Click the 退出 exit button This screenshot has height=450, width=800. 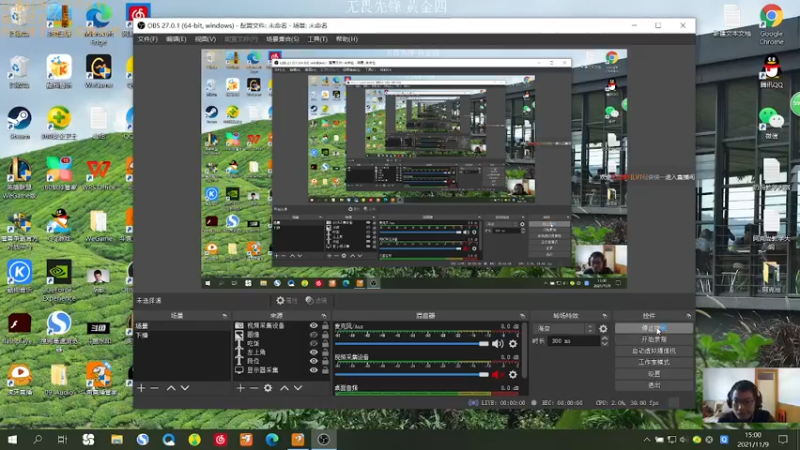(654, 385)
